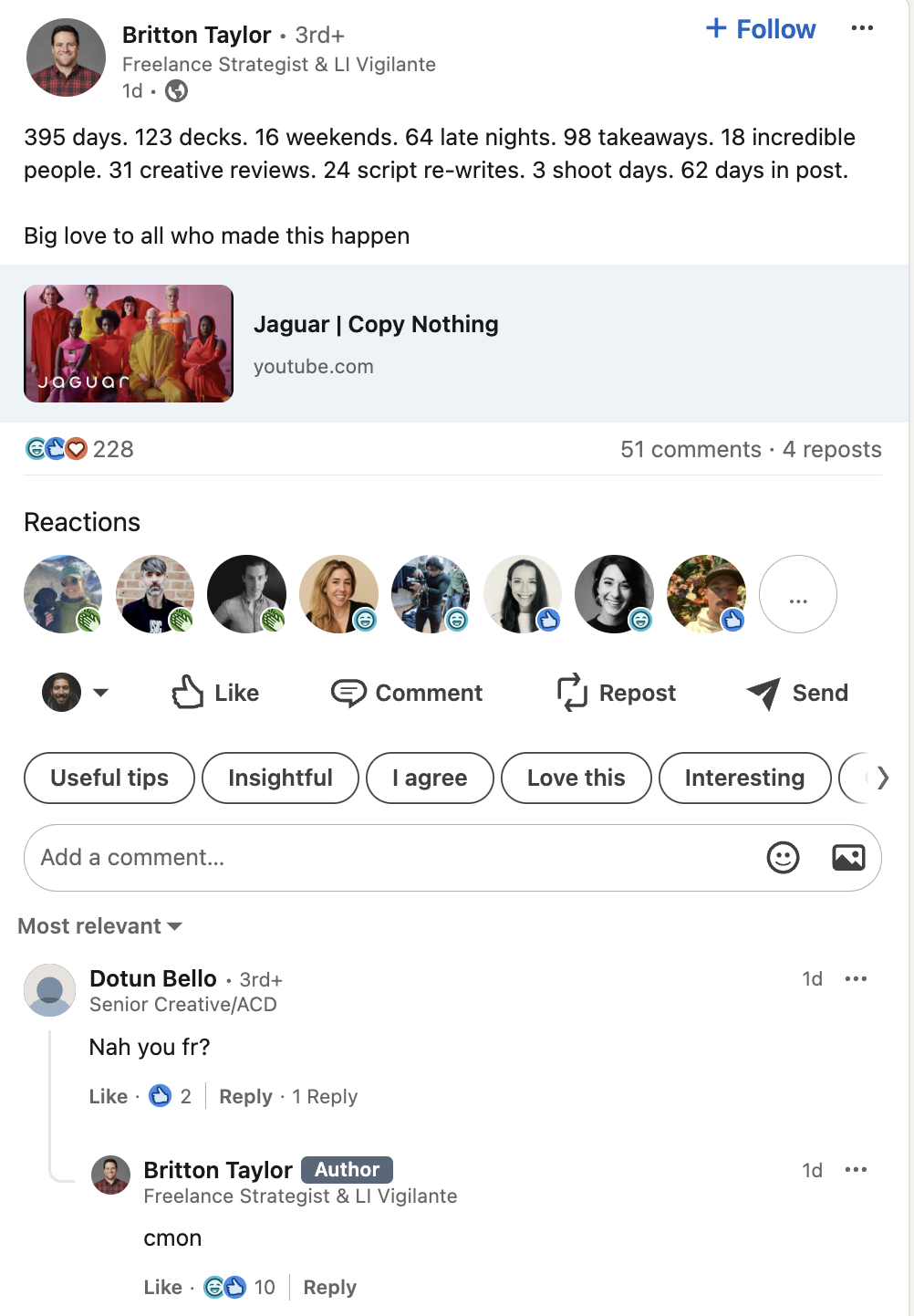
Task: Open the Jaguar Copy Nothing video thumbnail
Action: coord(129,344)
